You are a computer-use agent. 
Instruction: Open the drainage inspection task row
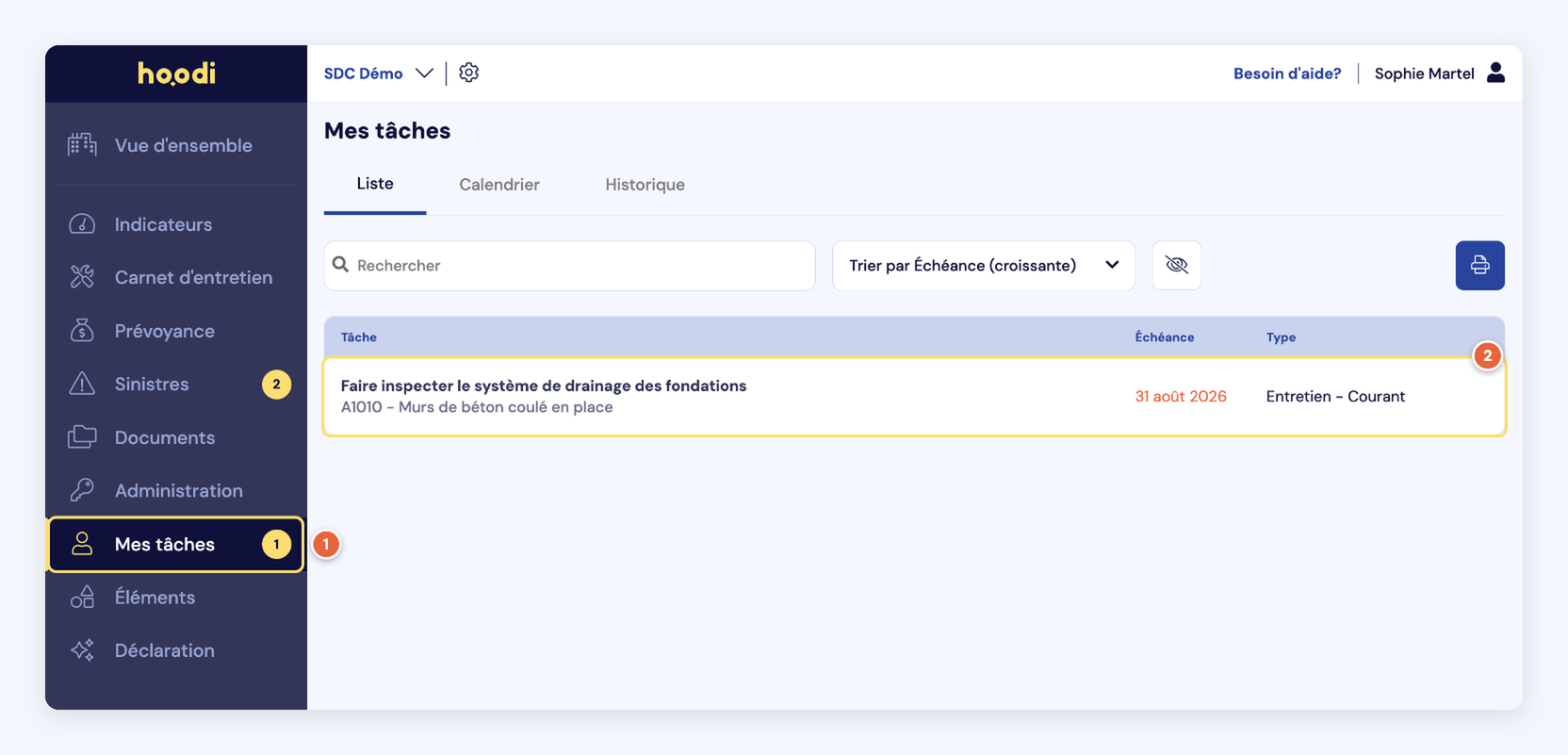pos(914,396)
